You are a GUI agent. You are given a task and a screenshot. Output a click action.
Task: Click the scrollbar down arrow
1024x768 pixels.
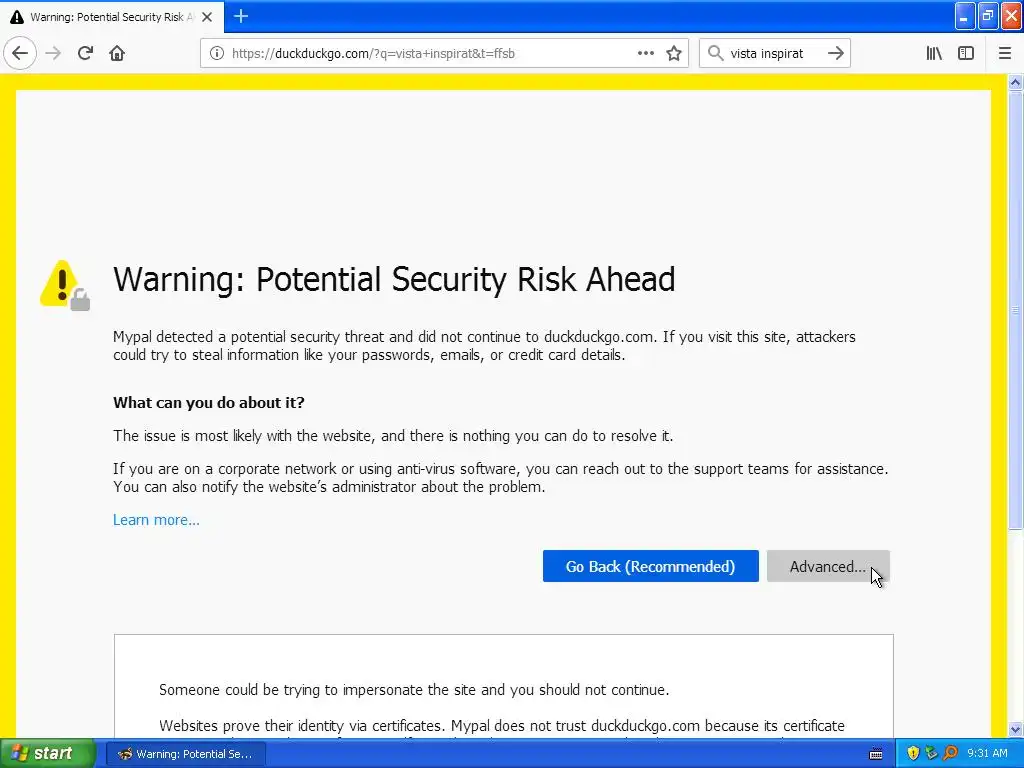click(x=1016, y=729)
